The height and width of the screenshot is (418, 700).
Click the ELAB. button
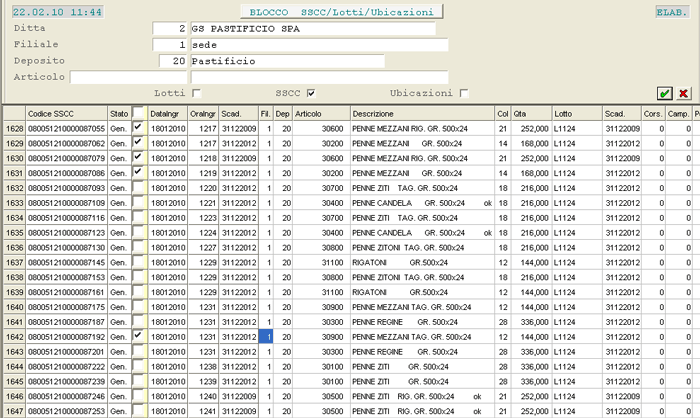coord(671,12)
